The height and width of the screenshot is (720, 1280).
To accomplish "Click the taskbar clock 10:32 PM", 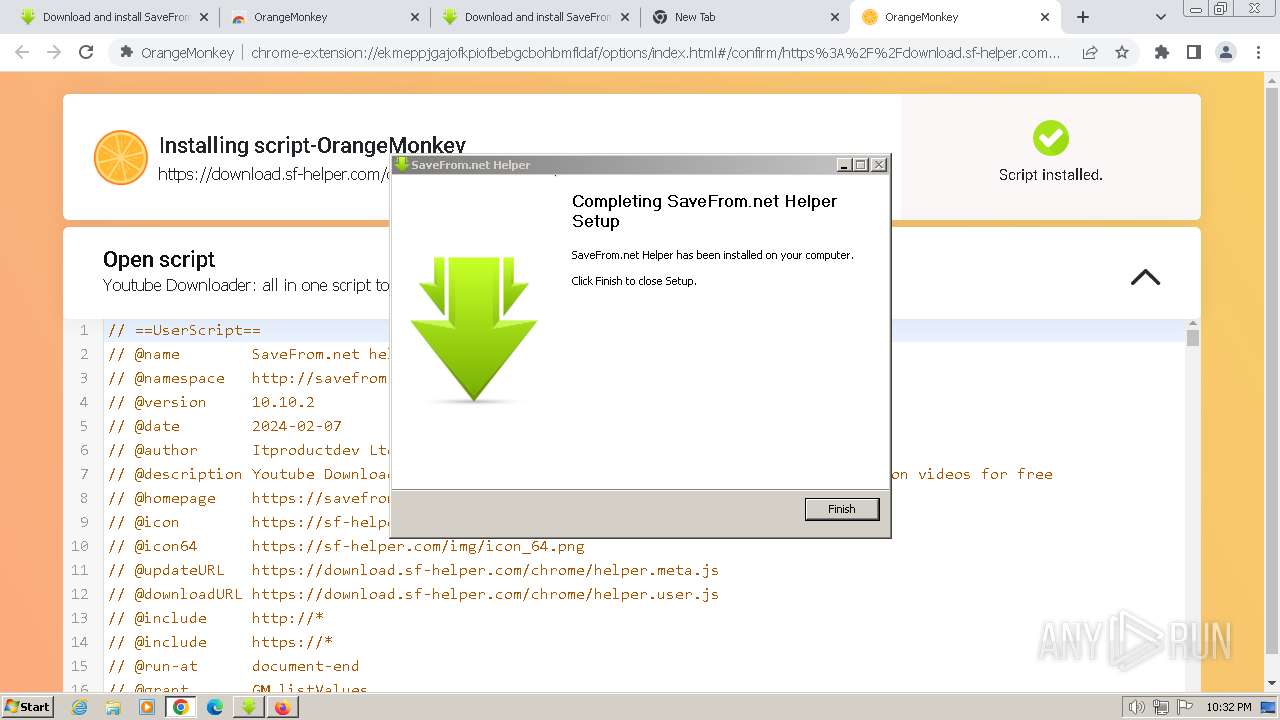I will [1228, 707].
